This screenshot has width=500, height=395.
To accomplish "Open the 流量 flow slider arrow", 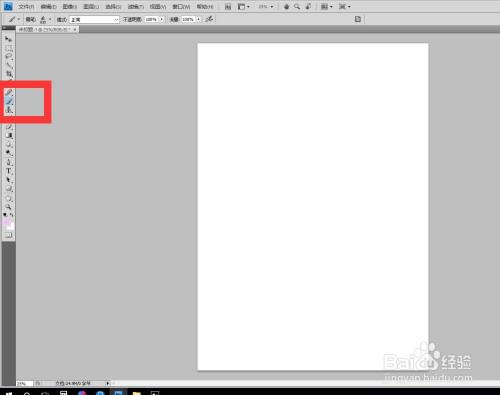I will [198, 20].
